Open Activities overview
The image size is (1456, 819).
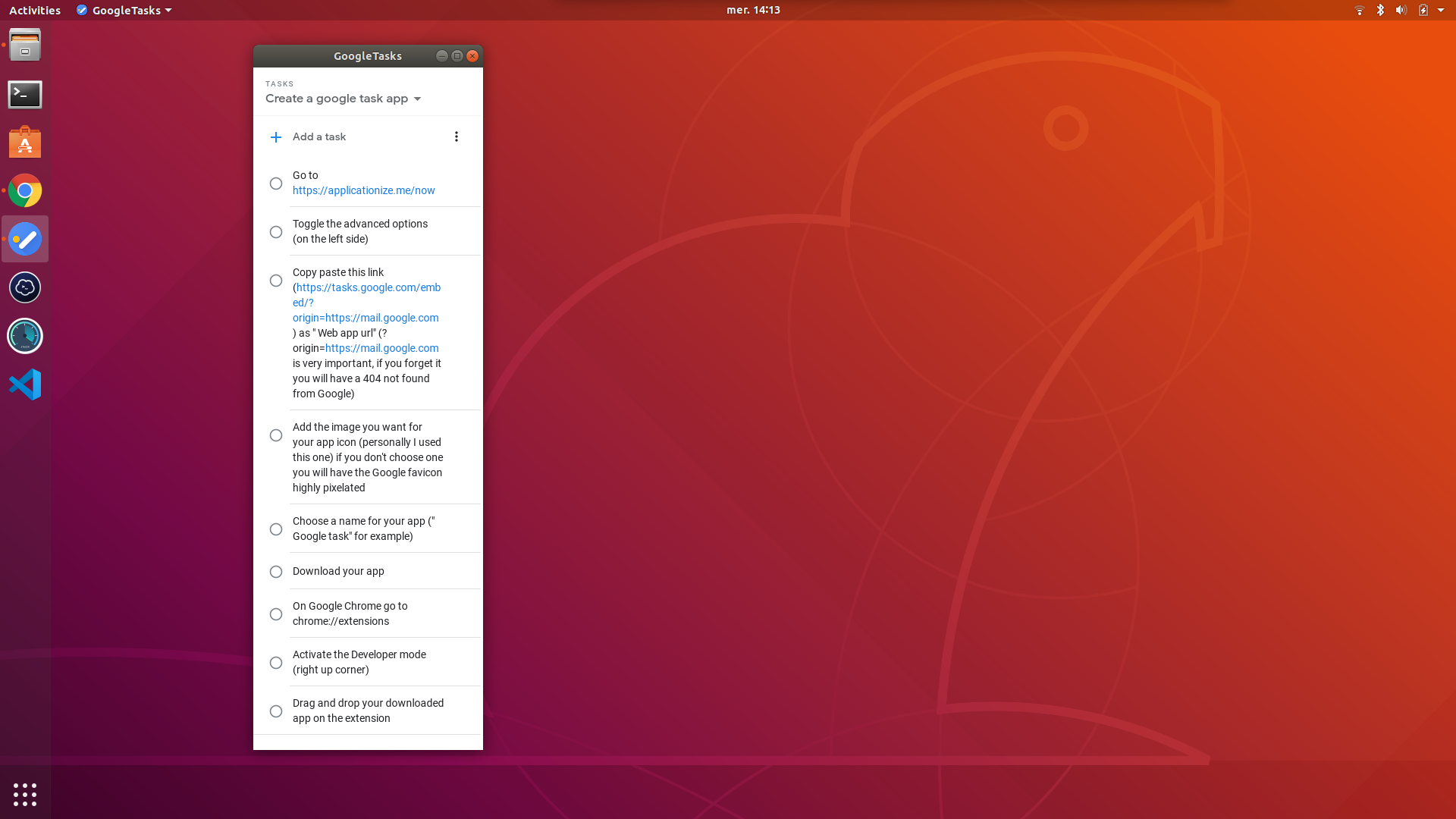[35, 10]
